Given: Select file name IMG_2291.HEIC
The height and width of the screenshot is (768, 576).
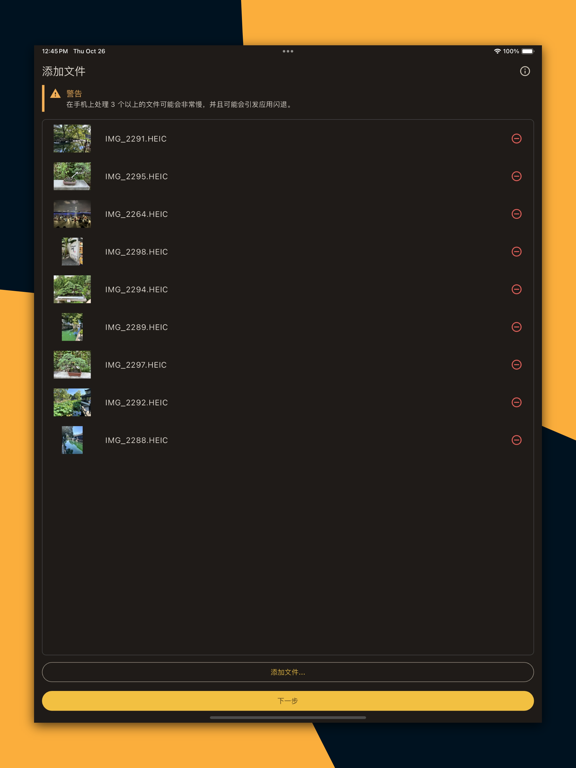Looking at the screenshot, I should pos(136,139).
